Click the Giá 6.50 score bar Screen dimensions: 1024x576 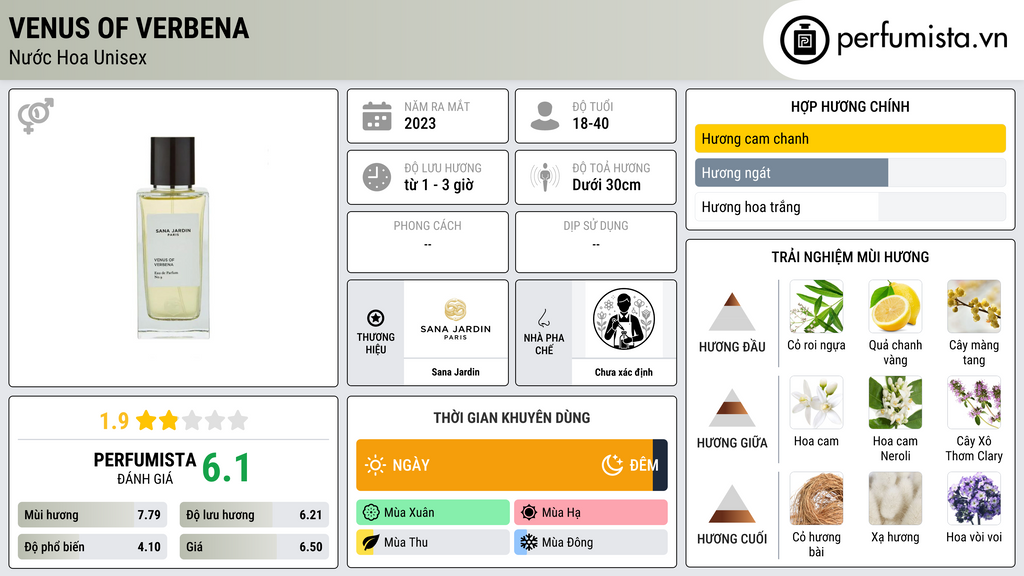[x=254, y=547]
